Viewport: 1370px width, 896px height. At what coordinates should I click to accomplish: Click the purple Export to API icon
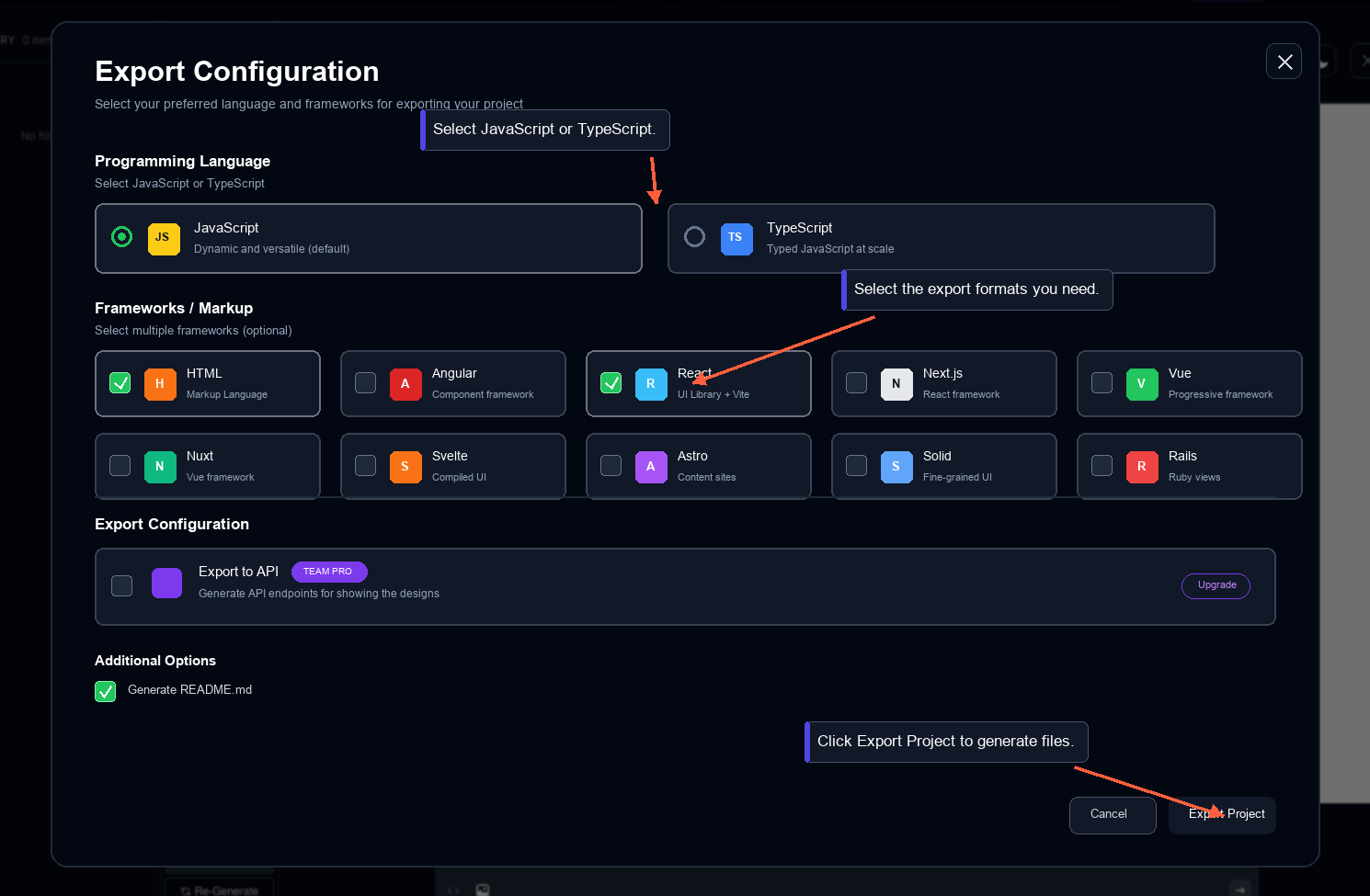click(x=166, y=584)
